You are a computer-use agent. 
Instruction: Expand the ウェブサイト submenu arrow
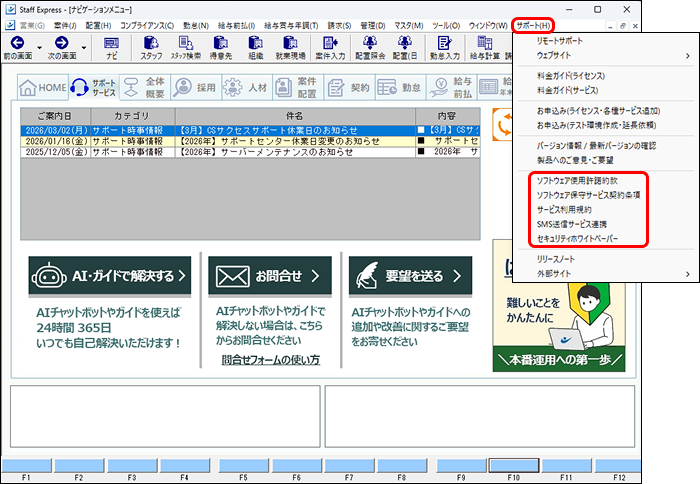[688, 56]
